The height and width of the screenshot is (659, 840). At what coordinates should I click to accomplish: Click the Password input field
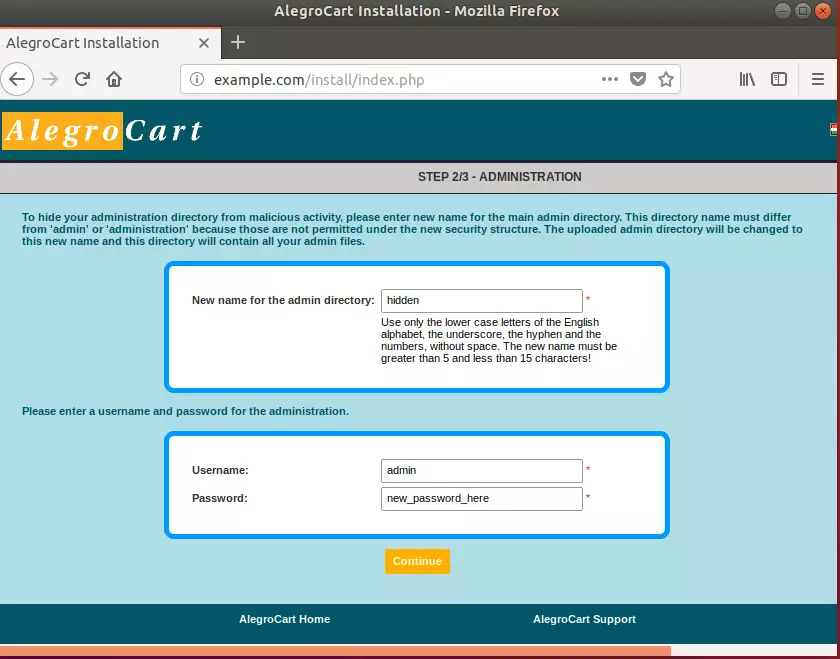(482, 498)
